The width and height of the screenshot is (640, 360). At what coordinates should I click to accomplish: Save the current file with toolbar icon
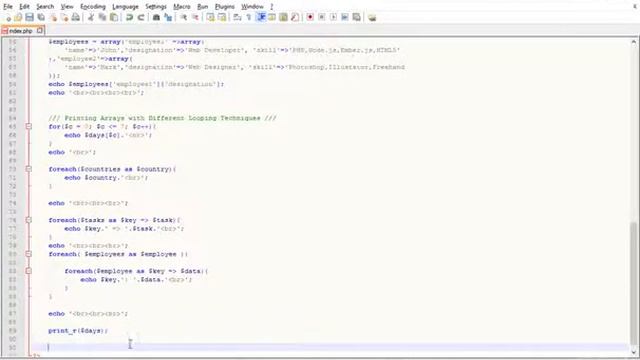point(29,17)
